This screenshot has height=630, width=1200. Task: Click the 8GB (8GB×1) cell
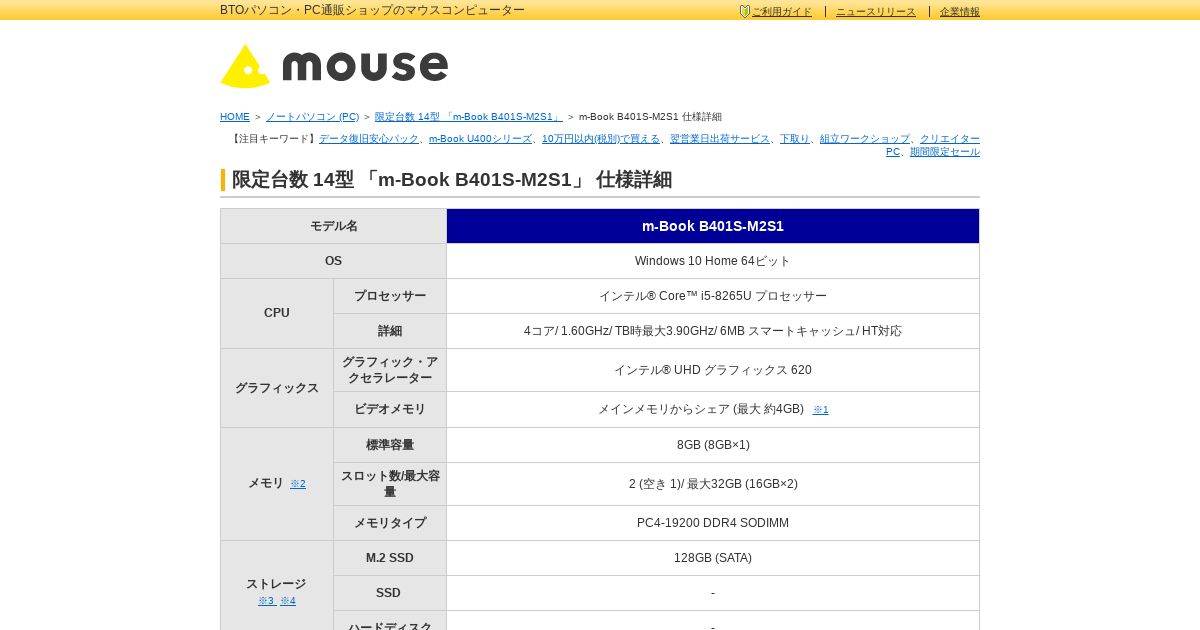coord(713,445)
